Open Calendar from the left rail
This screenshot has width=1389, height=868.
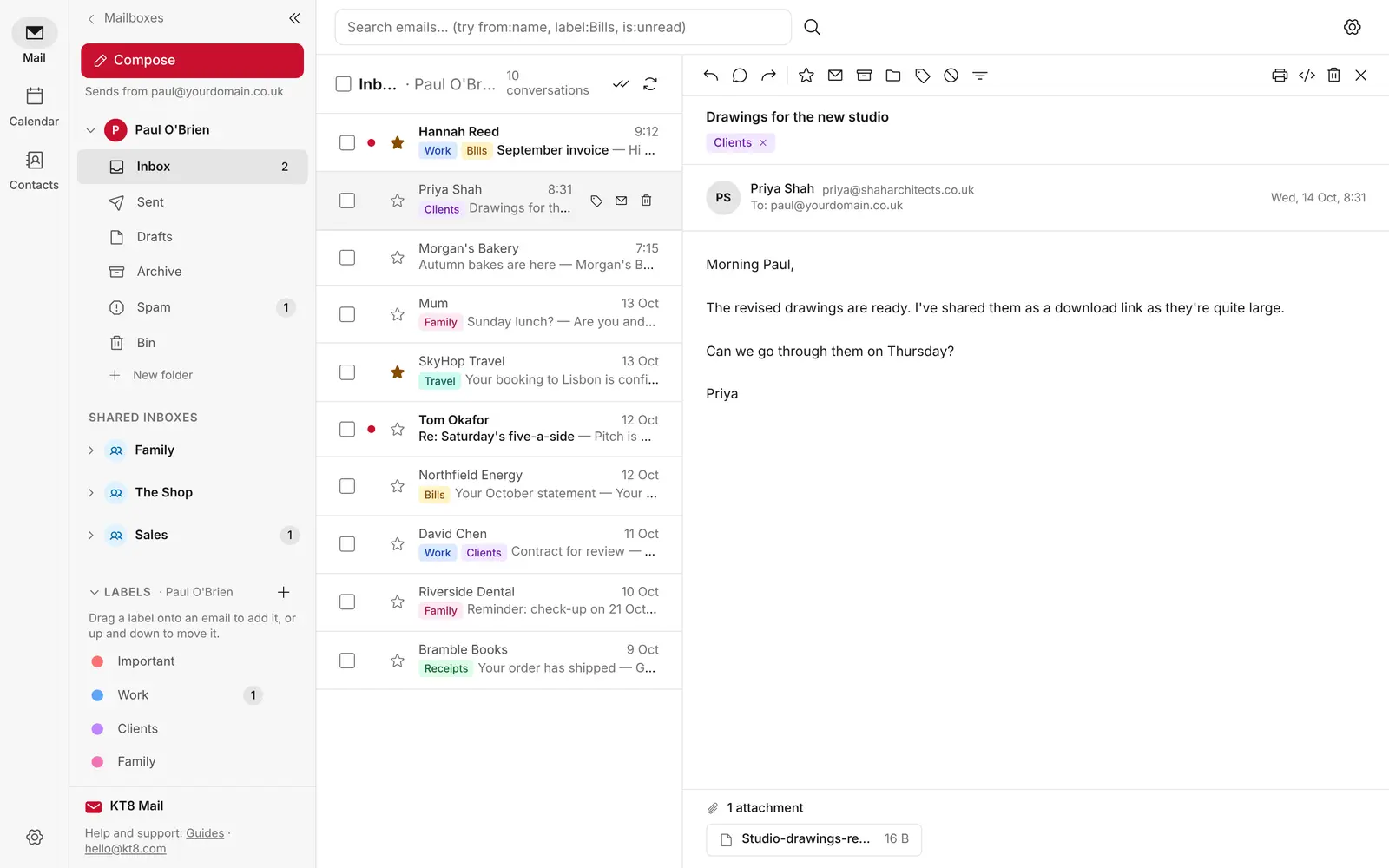tap(34, 106)
